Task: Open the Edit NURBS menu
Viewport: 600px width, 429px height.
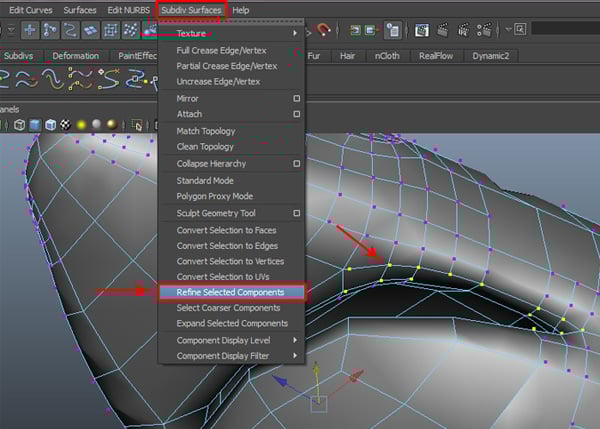Action: click(128, 9)
